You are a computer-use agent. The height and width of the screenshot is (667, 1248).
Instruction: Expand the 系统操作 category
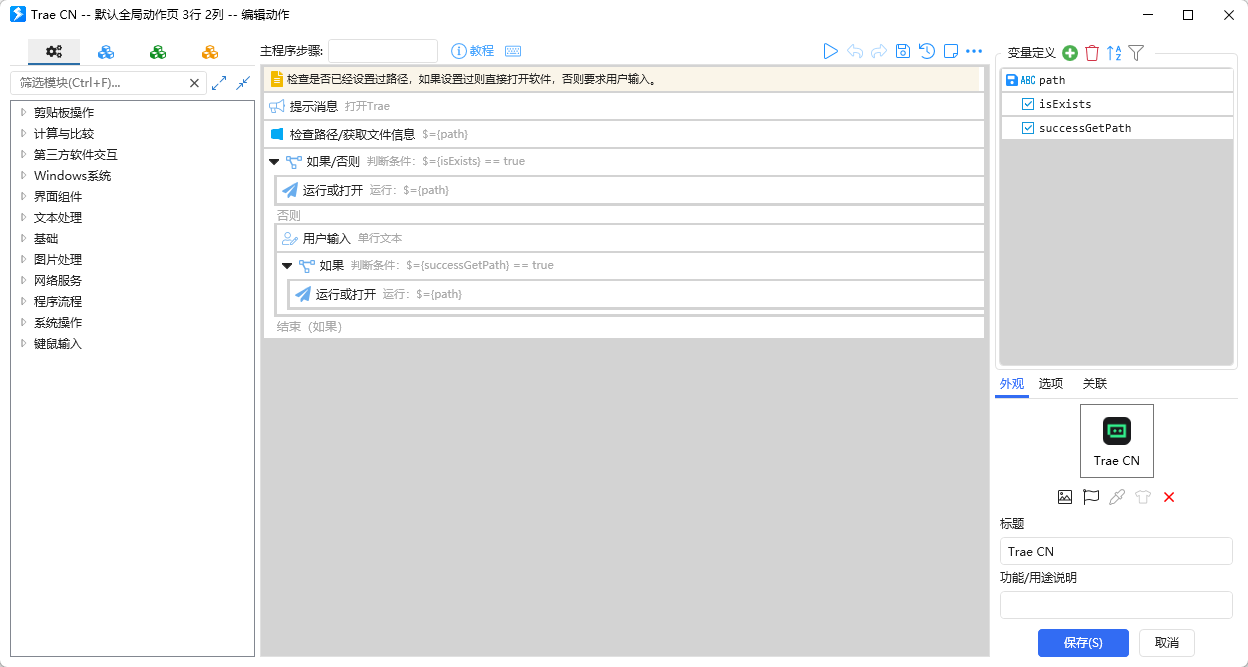tap(24, 322)
